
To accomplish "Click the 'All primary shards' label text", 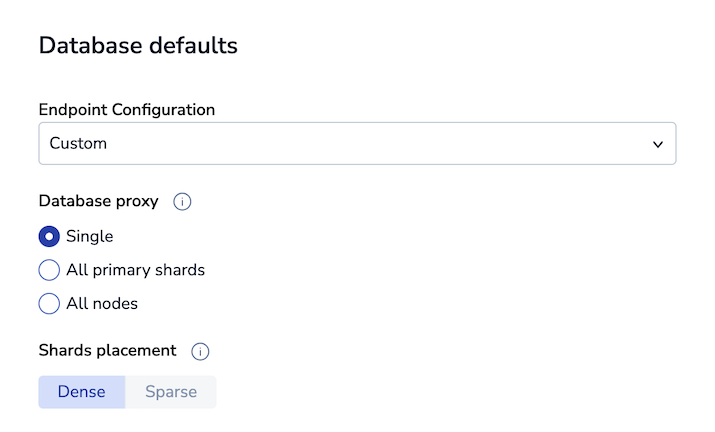I will 135,270.
